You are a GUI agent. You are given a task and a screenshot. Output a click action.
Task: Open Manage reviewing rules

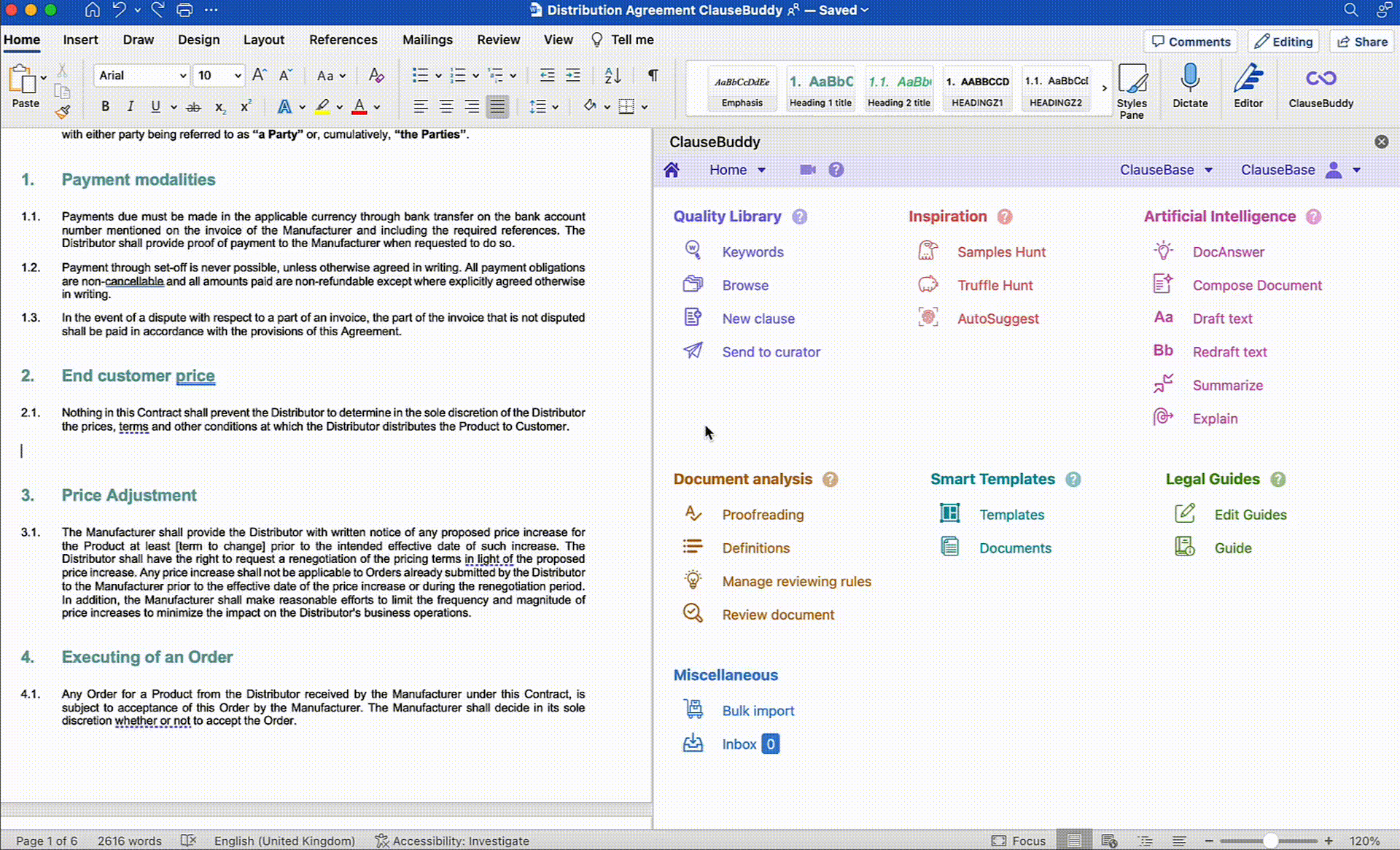(796, 582)
